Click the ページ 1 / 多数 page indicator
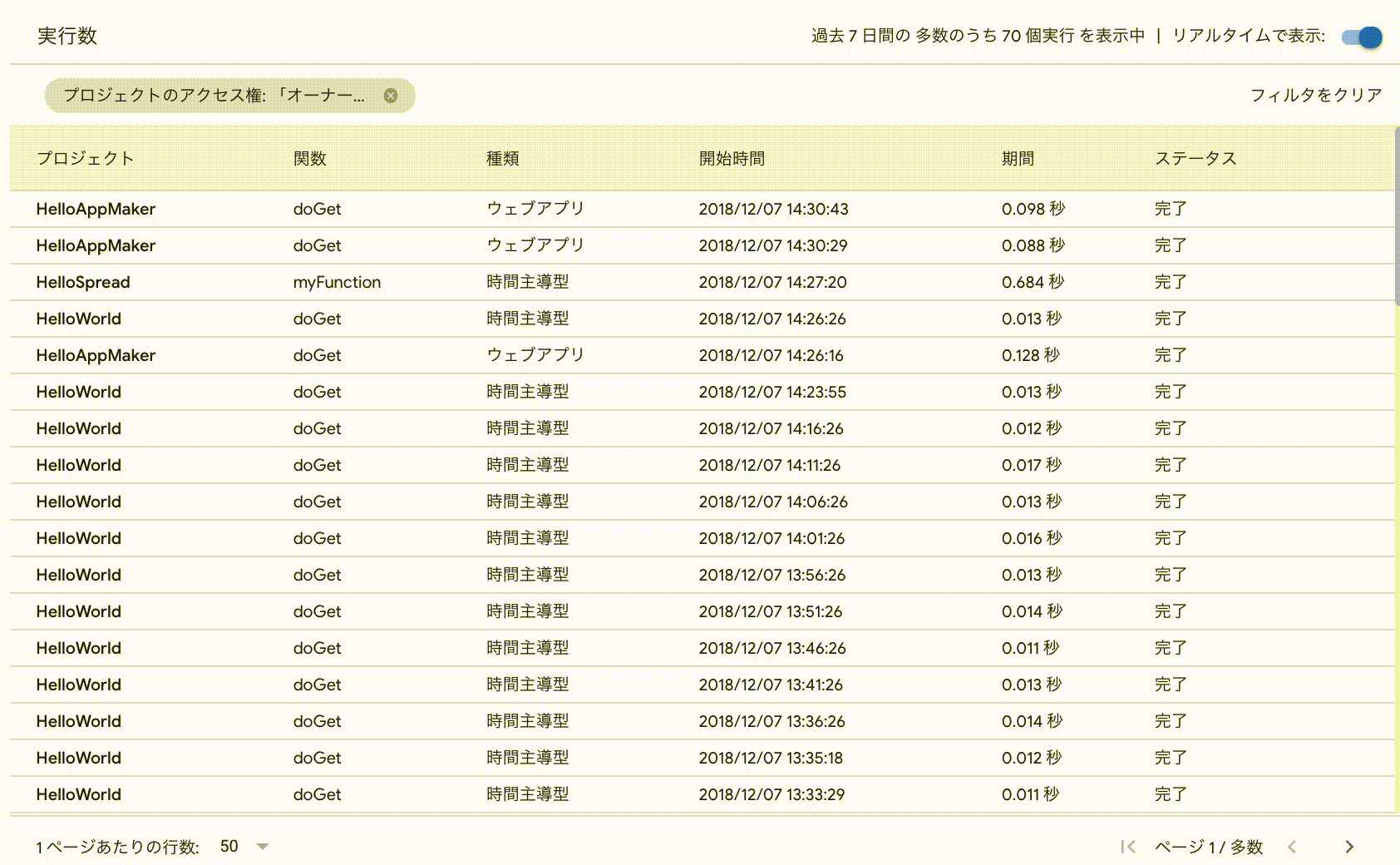The height and width of the screenshot is (865, 1400). (x=1209, y=847)
